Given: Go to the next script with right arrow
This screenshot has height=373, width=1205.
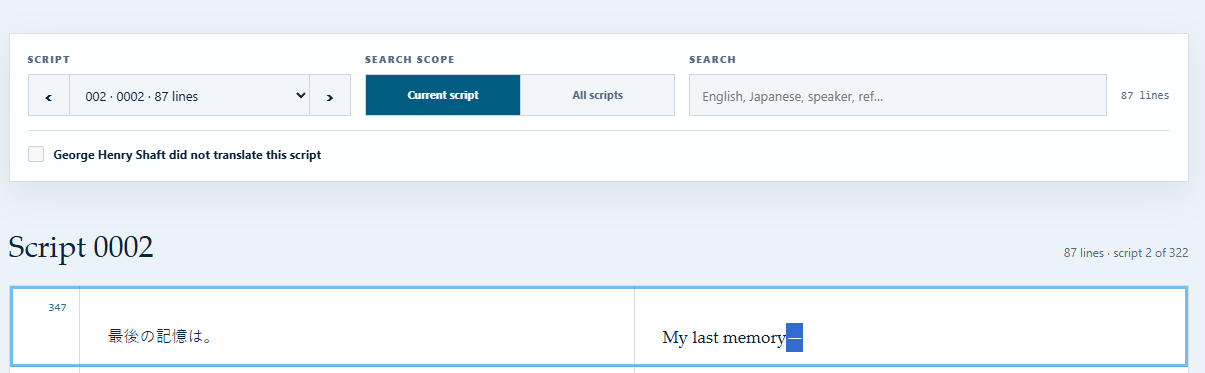Looking at the screenshot, I should coord(330,95).
